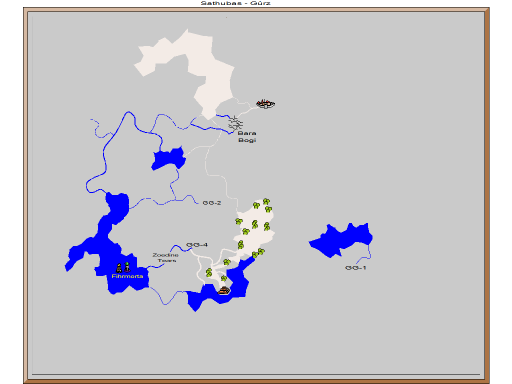
Task: Click the yellow Fihrmarta label
Action: [127, 276]
